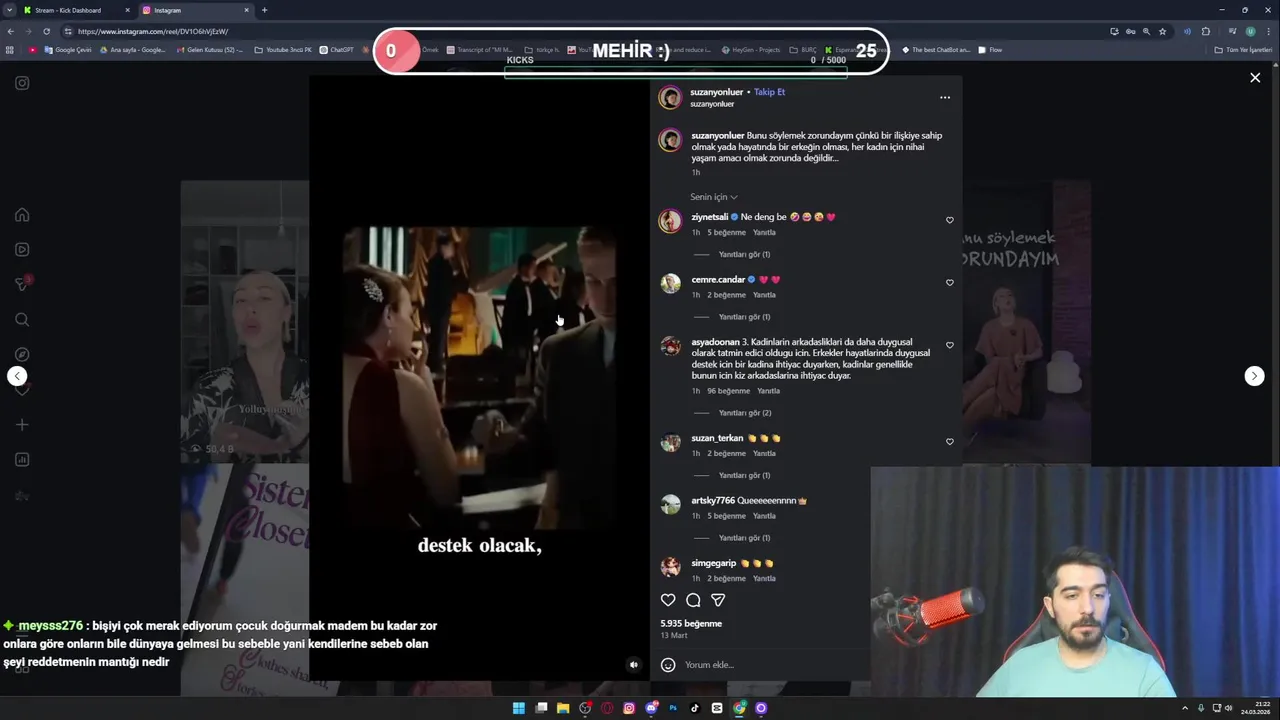Screen dimensions: 1280x720
Task: Like the reel with heart icon
Action: (x=668, y=600)
